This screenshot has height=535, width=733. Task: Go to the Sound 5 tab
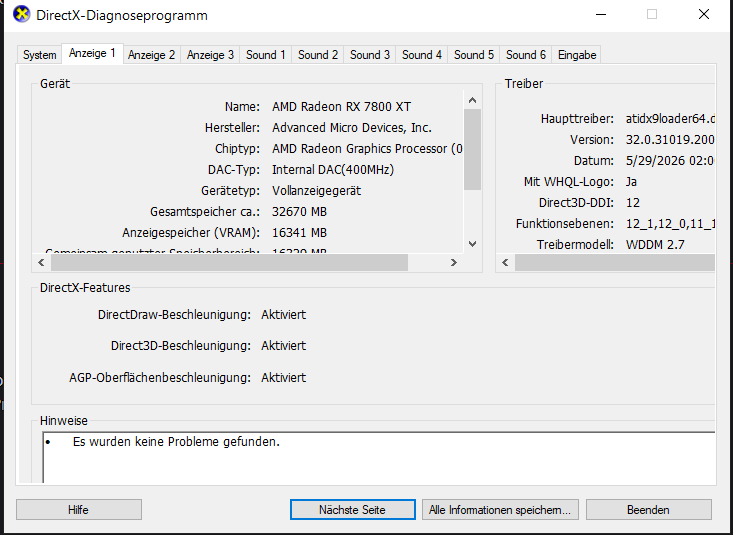click(x=474, y=55)
